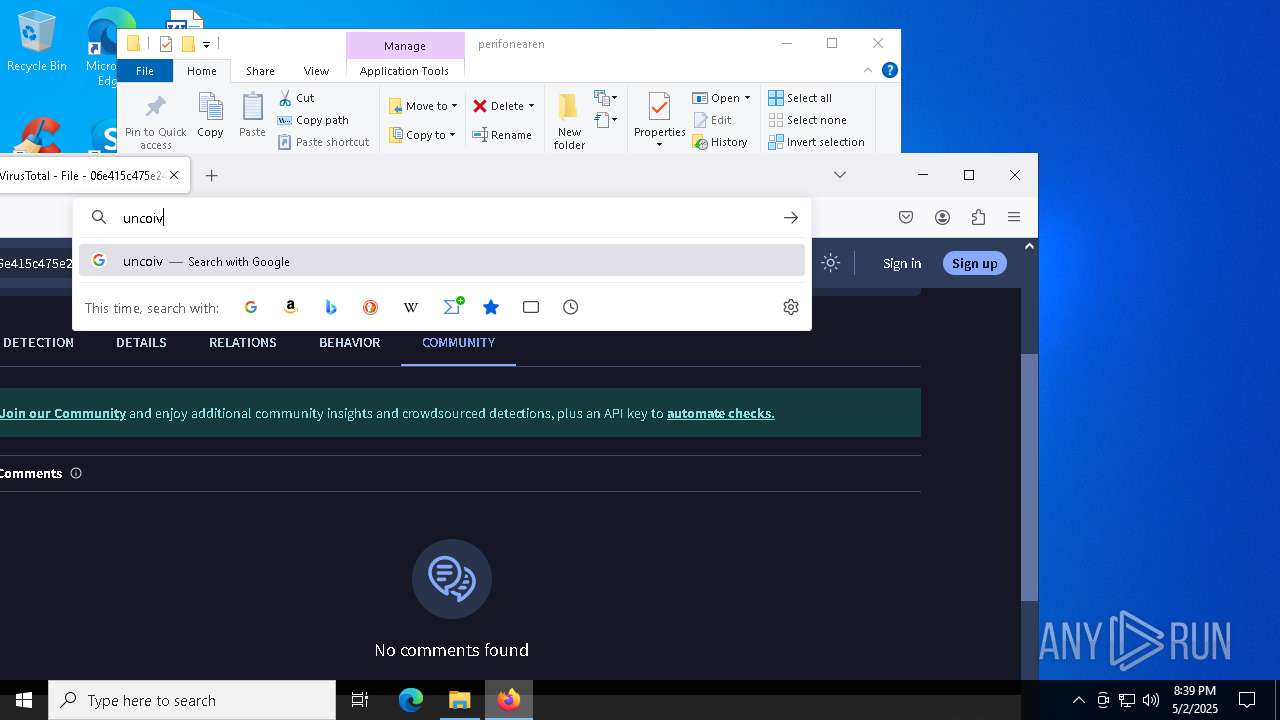1280x720 pixels.
Task: Follow the Join our Community link
Action: point(63,413)
